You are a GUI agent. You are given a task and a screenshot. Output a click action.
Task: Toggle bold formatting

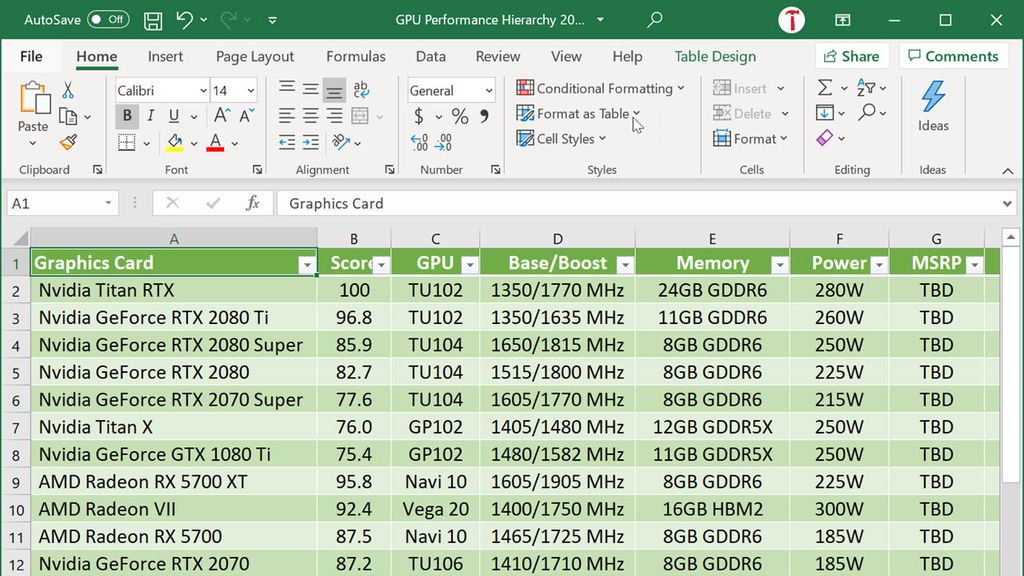(127, 115)
